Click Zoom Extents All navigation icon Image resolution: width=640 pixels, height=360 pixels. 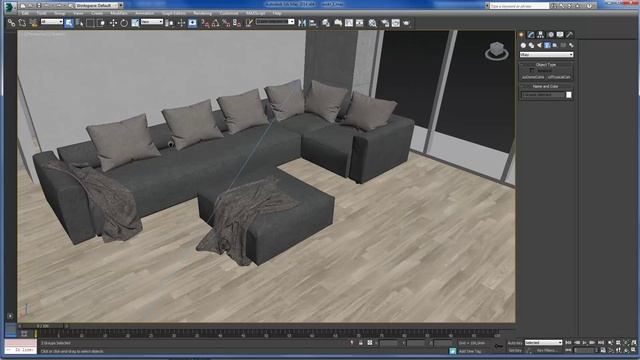633,343
